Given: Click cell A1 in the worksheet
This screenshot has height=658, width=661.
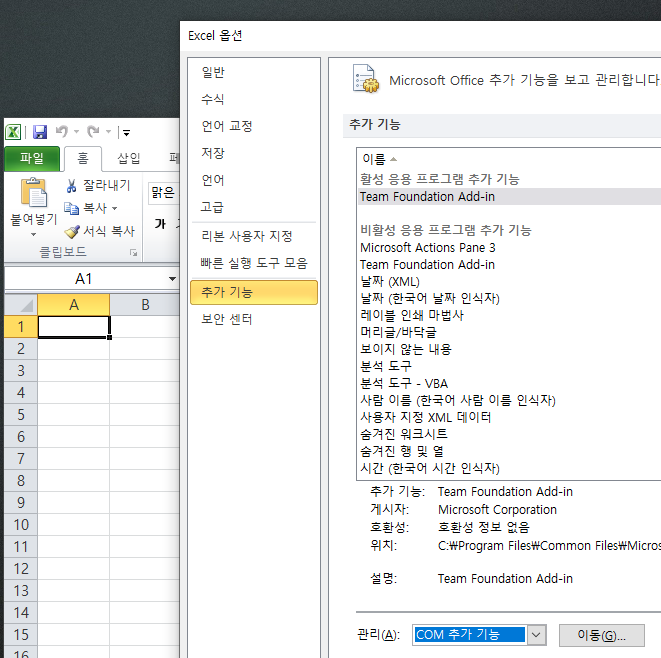Looking at the screenshot, I should 74,327.
